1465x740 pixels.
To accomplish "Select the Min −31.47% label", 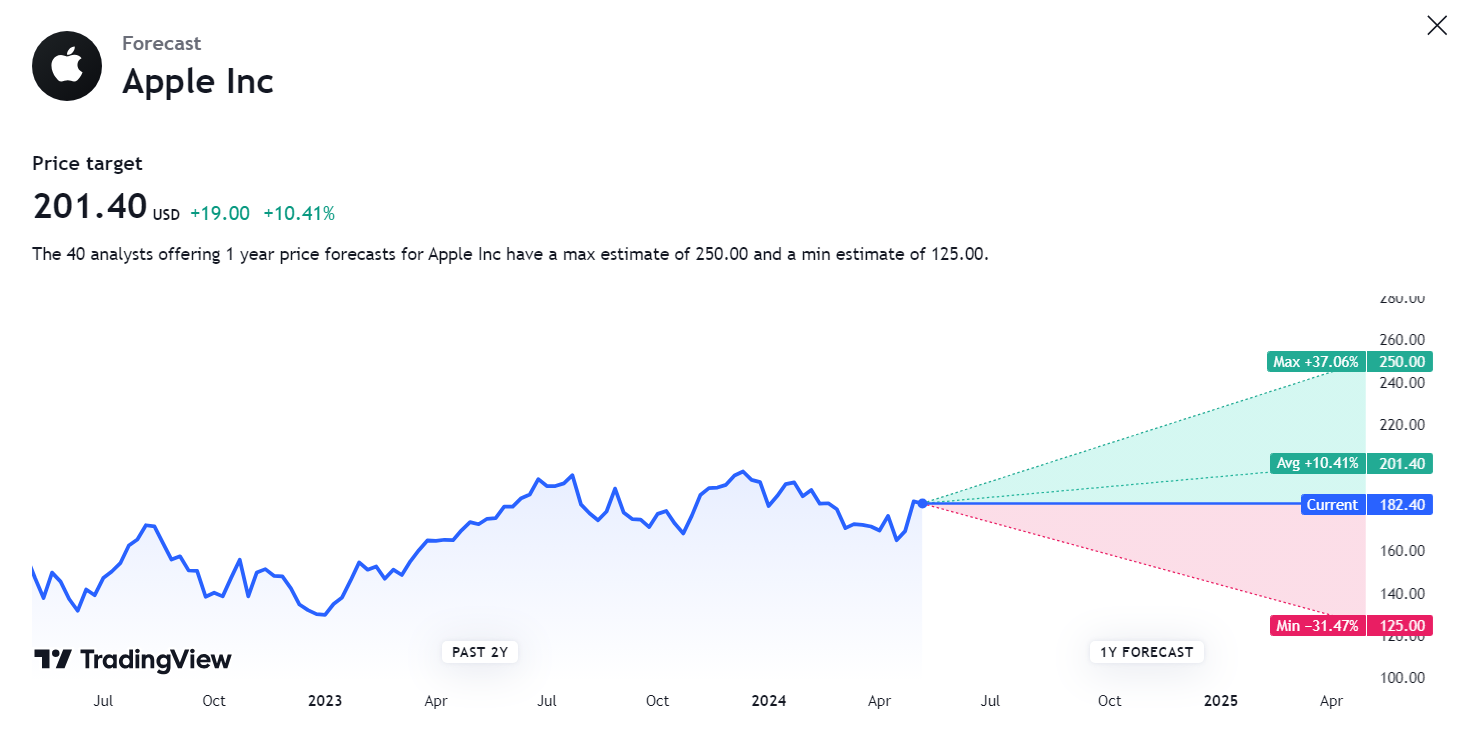I will click(x=1318, y=626).
